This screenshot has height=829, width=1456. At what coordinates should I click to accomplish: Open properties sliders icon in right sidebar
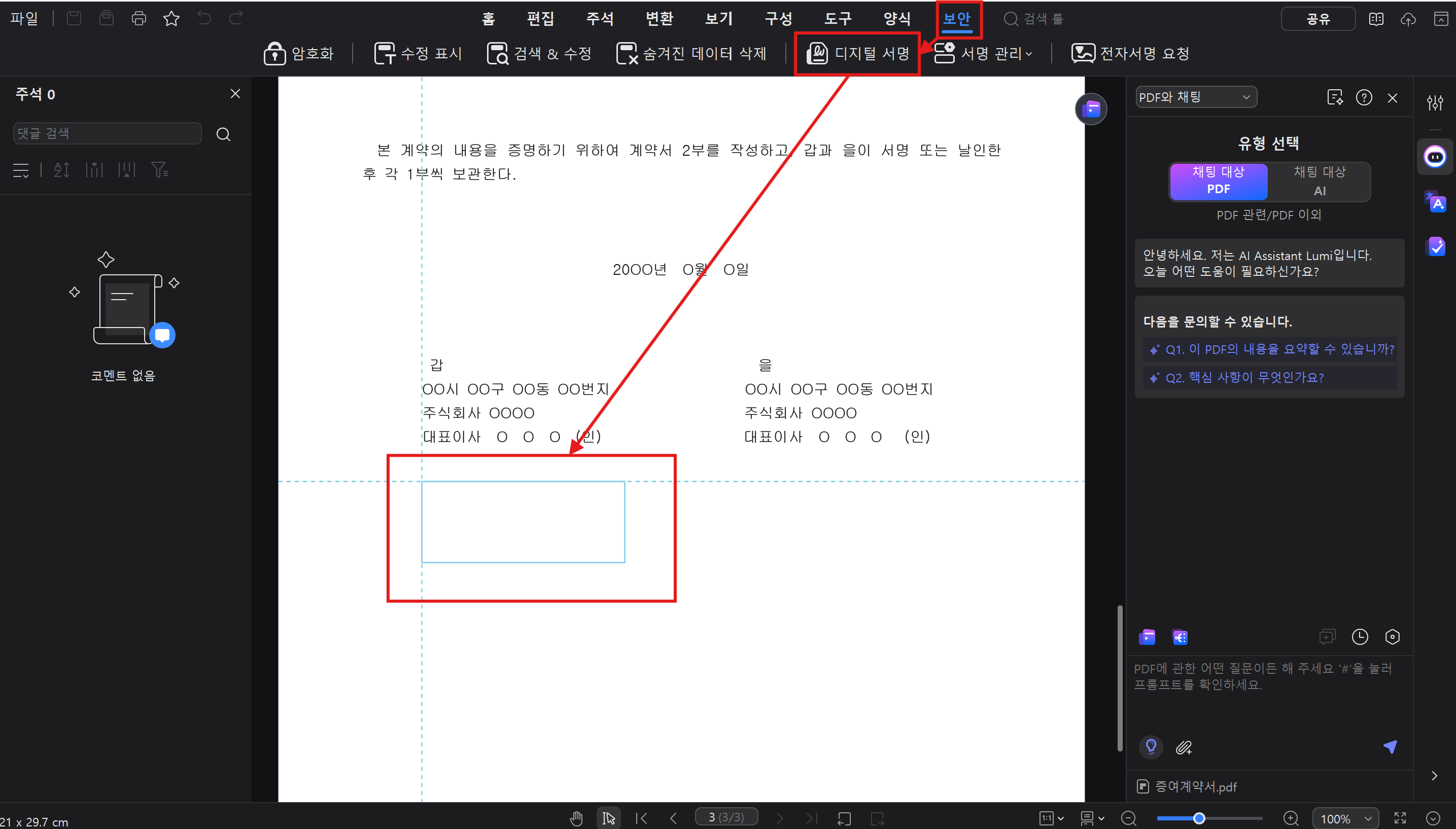[x=1435, y=102]
